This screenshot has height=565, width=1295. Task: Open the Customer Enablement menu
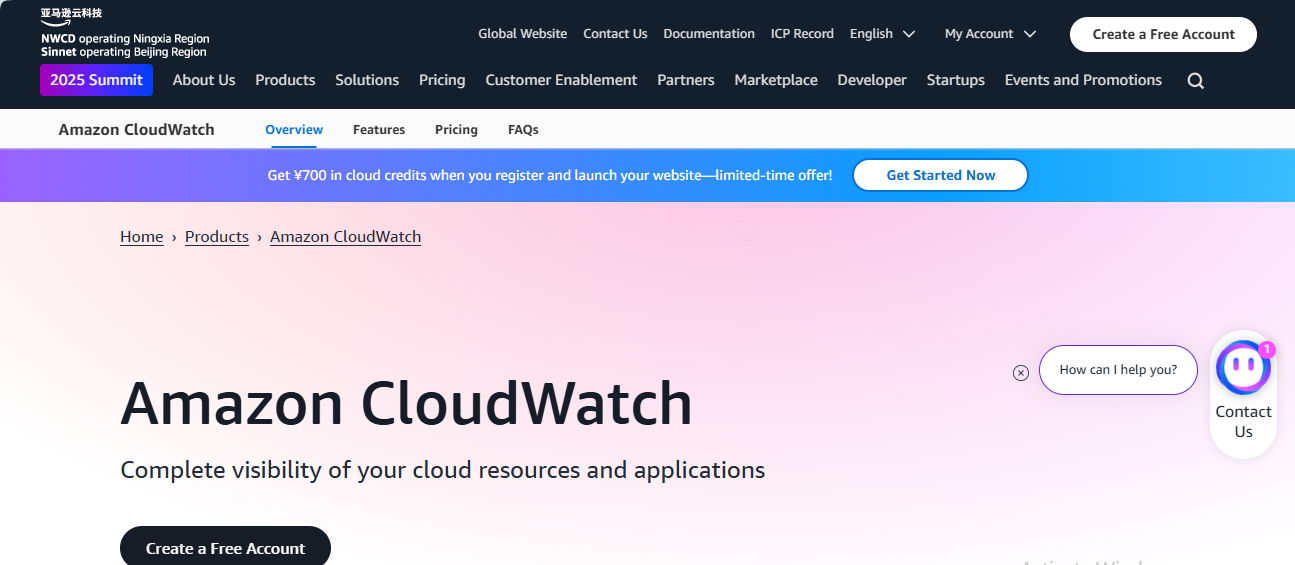[x=561, y=80]
